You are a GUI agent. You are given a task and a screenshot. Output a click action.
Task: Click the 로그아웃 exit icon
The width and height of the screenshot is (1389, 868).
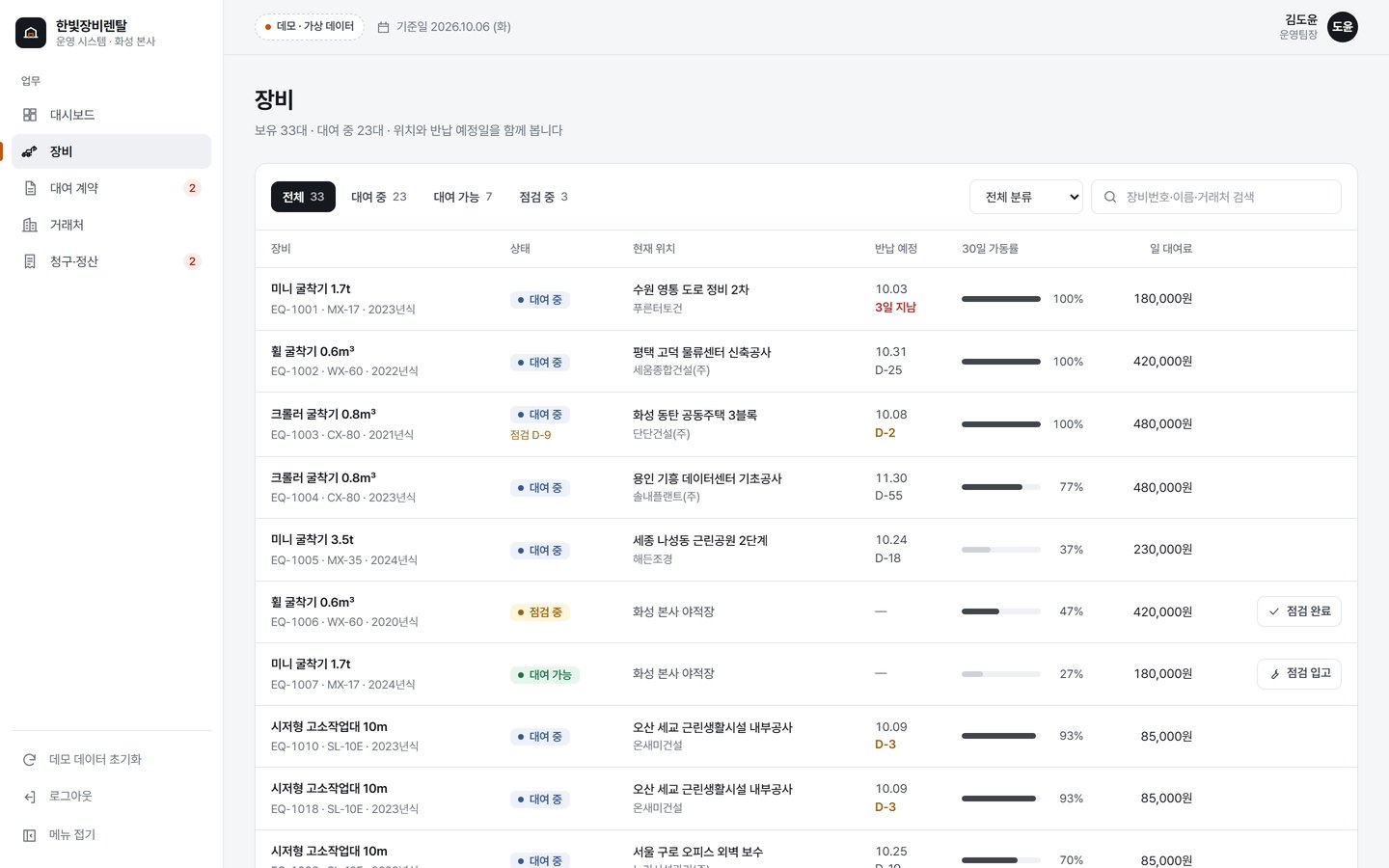[x=30, y=797]
